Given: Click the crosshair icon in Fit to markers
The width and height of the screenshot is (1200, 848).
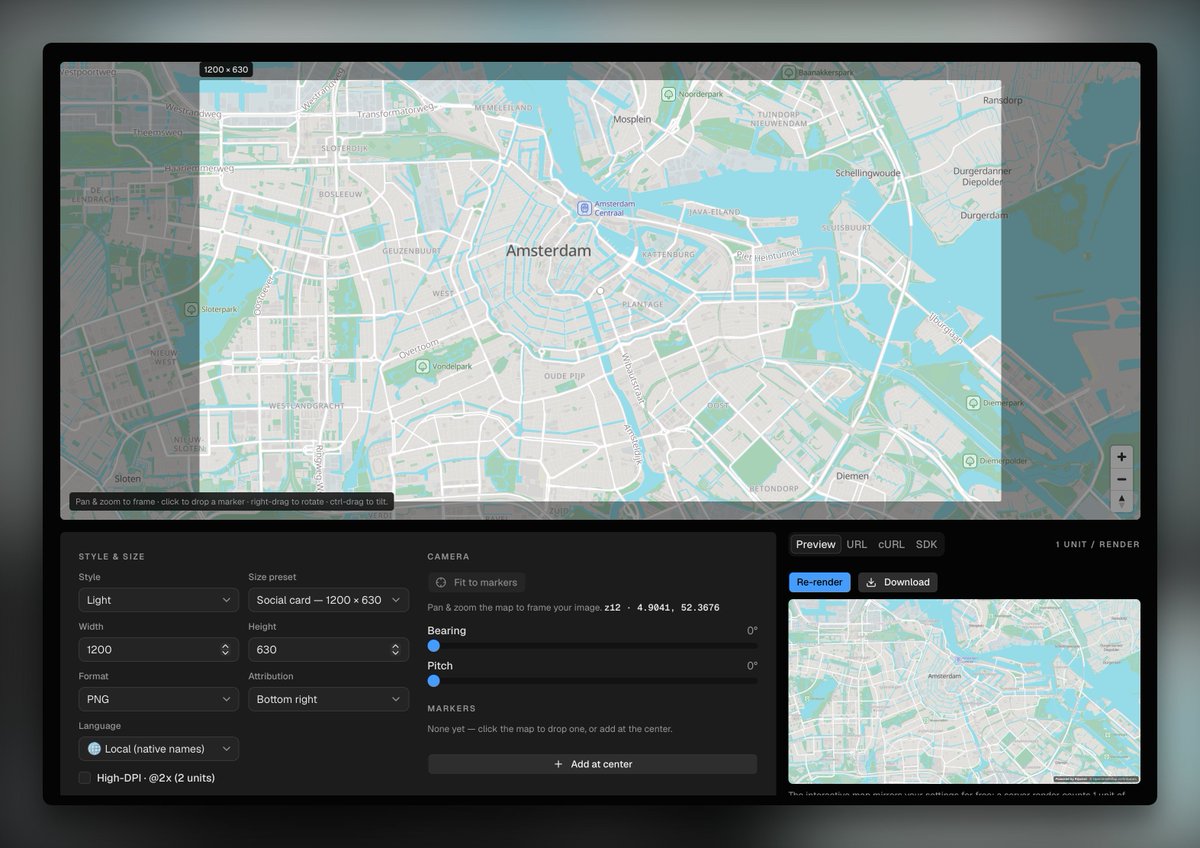Looking at the screenshot, I should pyautogui.click(x=441, y=582).
